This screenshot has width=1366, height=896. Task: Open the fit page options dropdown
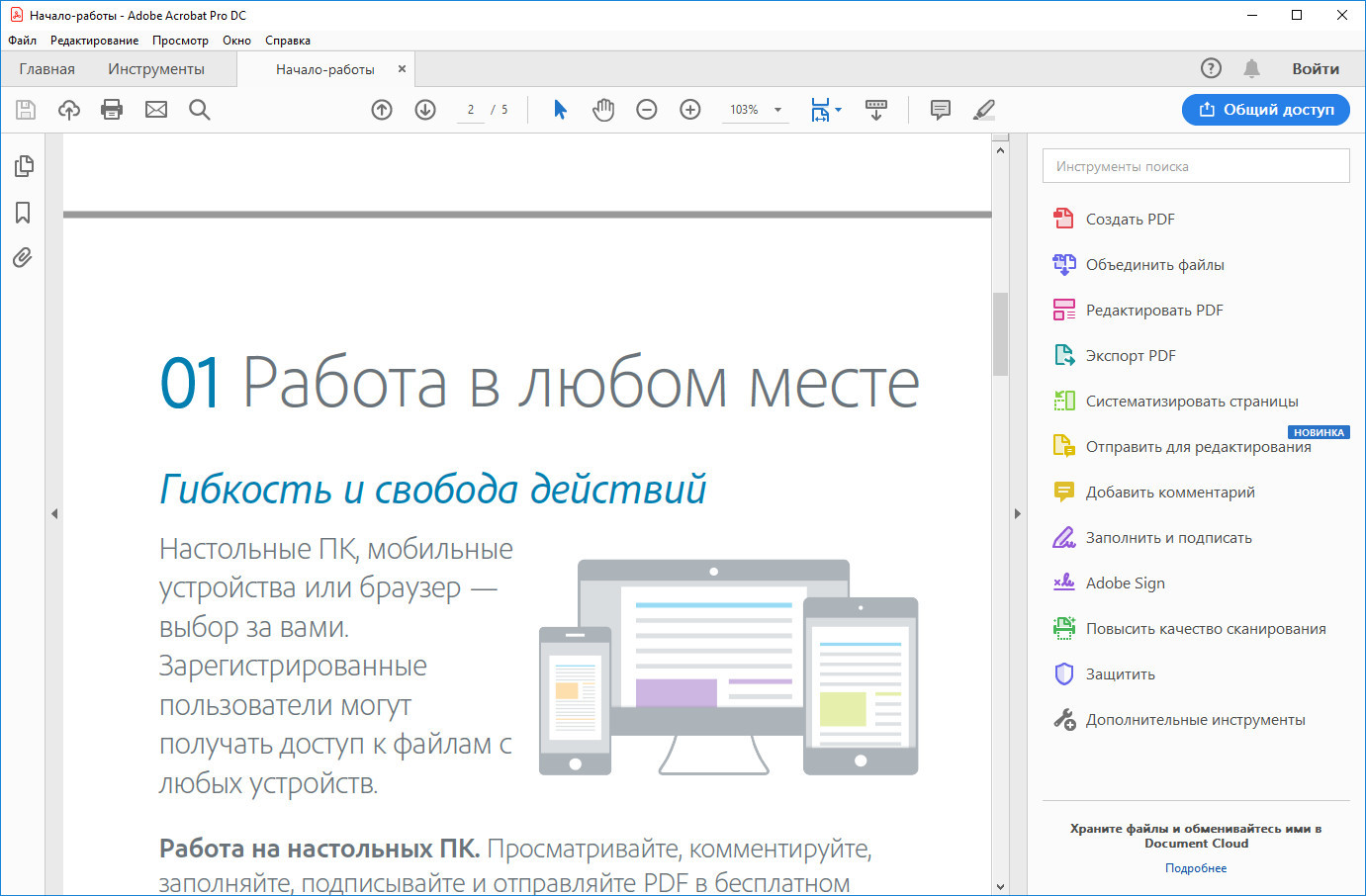838,110
